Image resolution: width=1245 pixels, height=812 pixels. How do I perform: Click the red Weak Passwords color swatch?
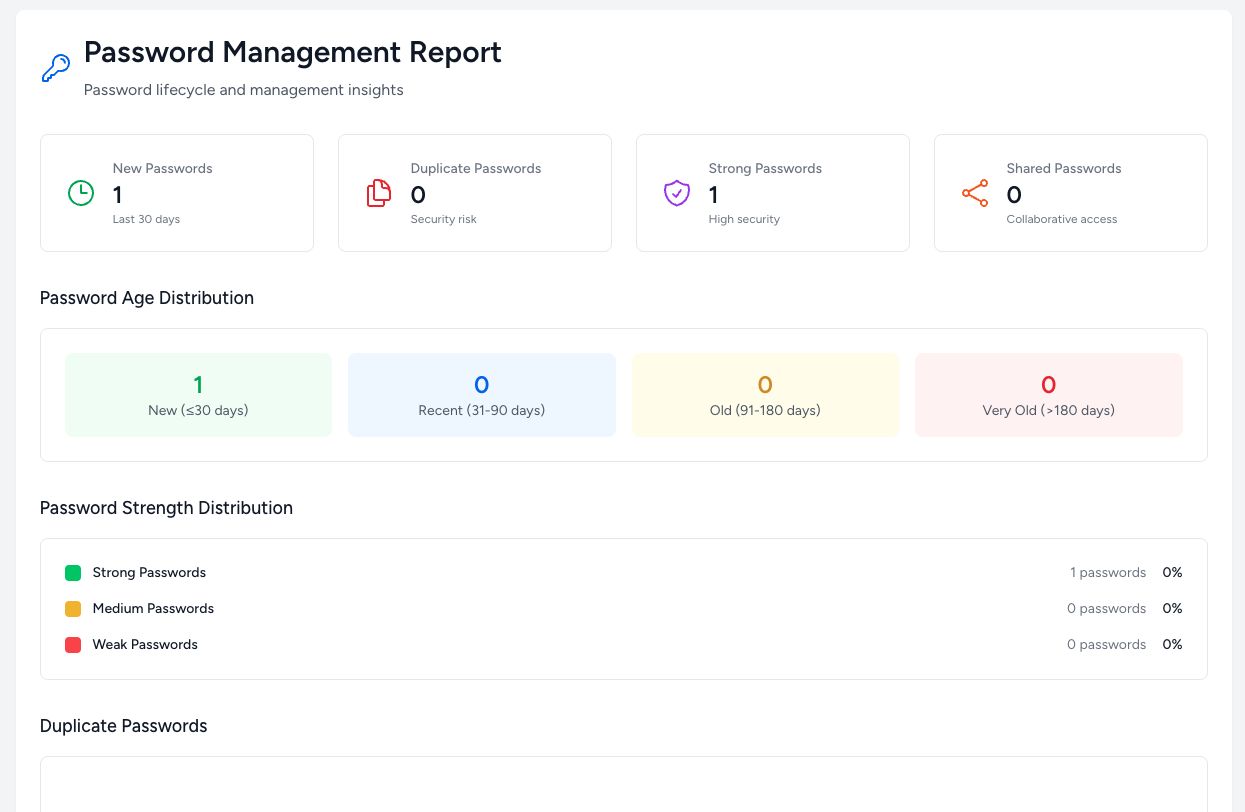coord(73,645)
